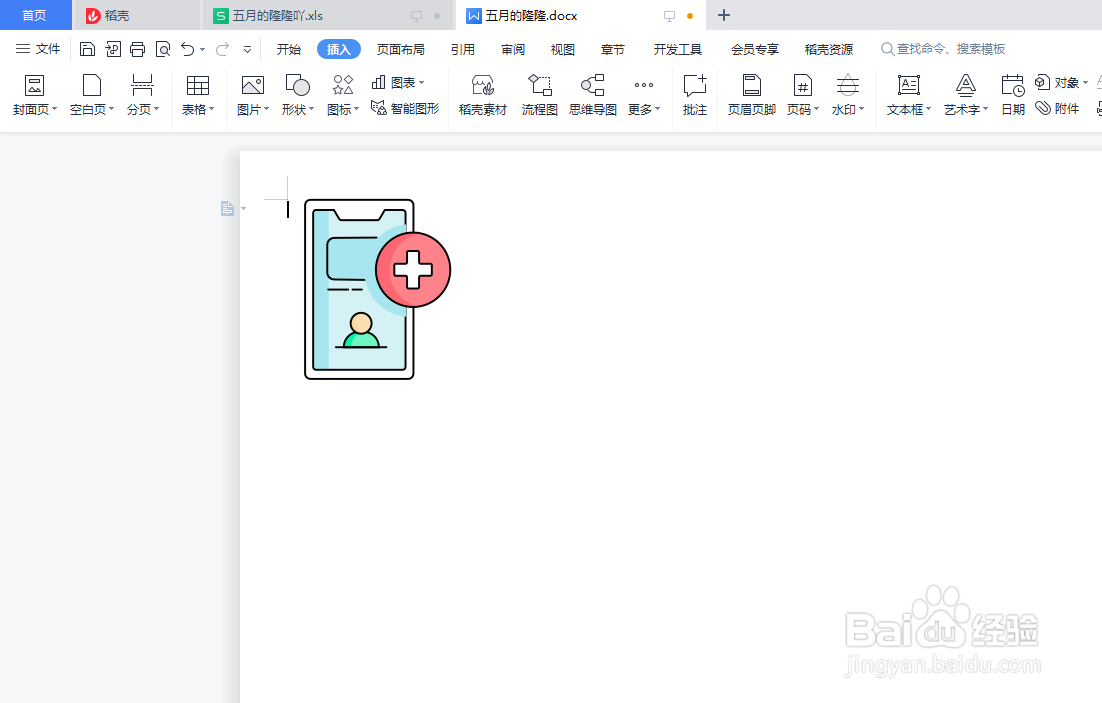
Task: Click the Print icon in quick access toolbar
Action: click(x=137, y=48)
